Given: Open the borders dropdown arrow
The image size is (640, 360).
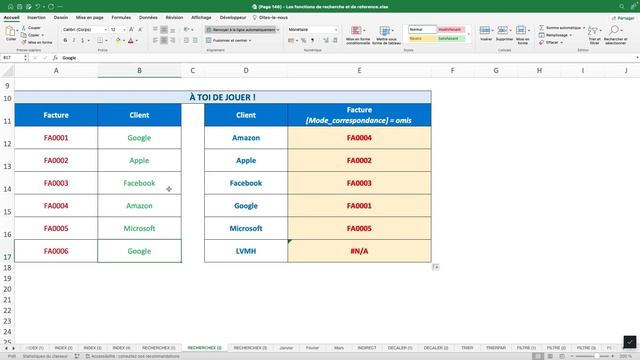Looking at the screenshot, I should [x=106, y=40].
